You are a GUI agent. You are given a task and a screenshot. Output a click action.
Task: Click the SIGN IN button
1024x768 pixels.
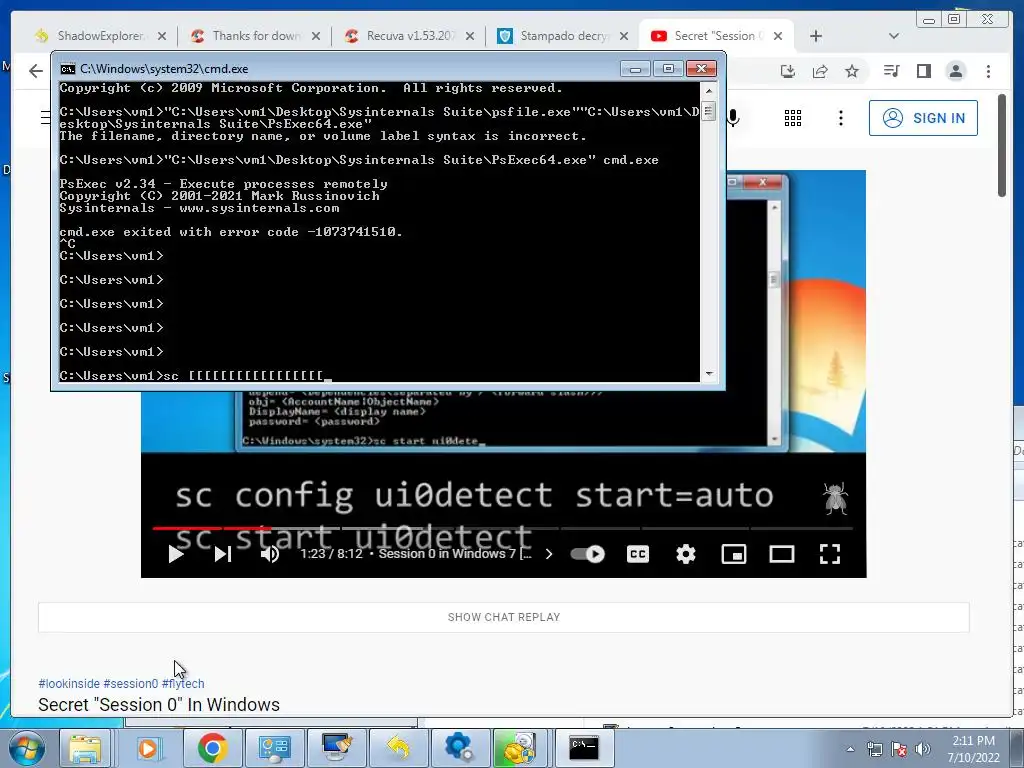pyautogui.click(x=923, y=118)
